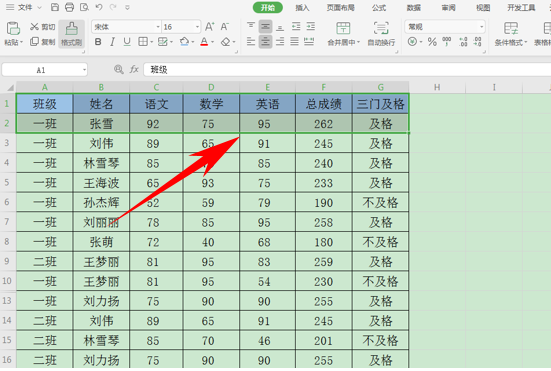Click the formula bar containing 班级
This screenshot has height=371, width=551.
coord(347,70)
